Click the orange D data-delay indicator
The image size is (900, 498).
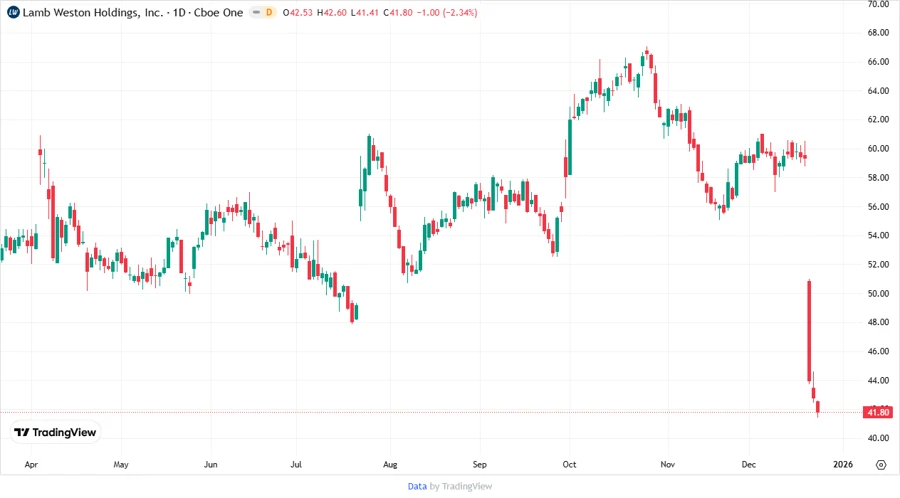[269, 12]
